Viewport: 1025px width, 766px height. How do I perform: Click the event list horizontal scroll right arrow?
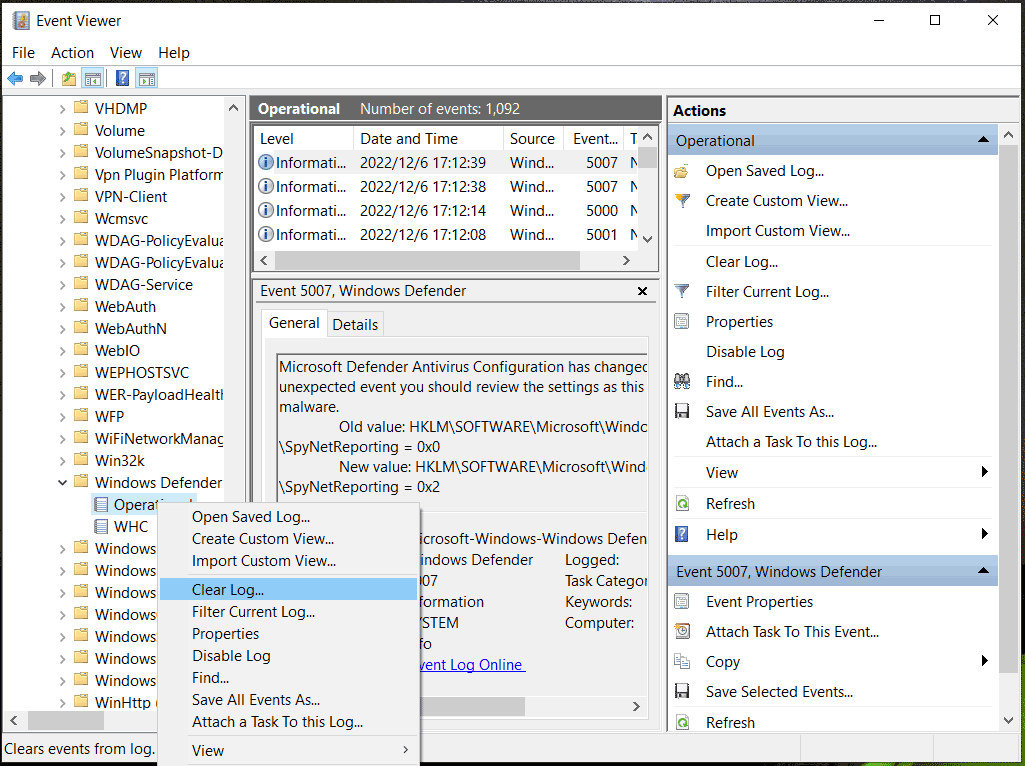coord(626,260)
